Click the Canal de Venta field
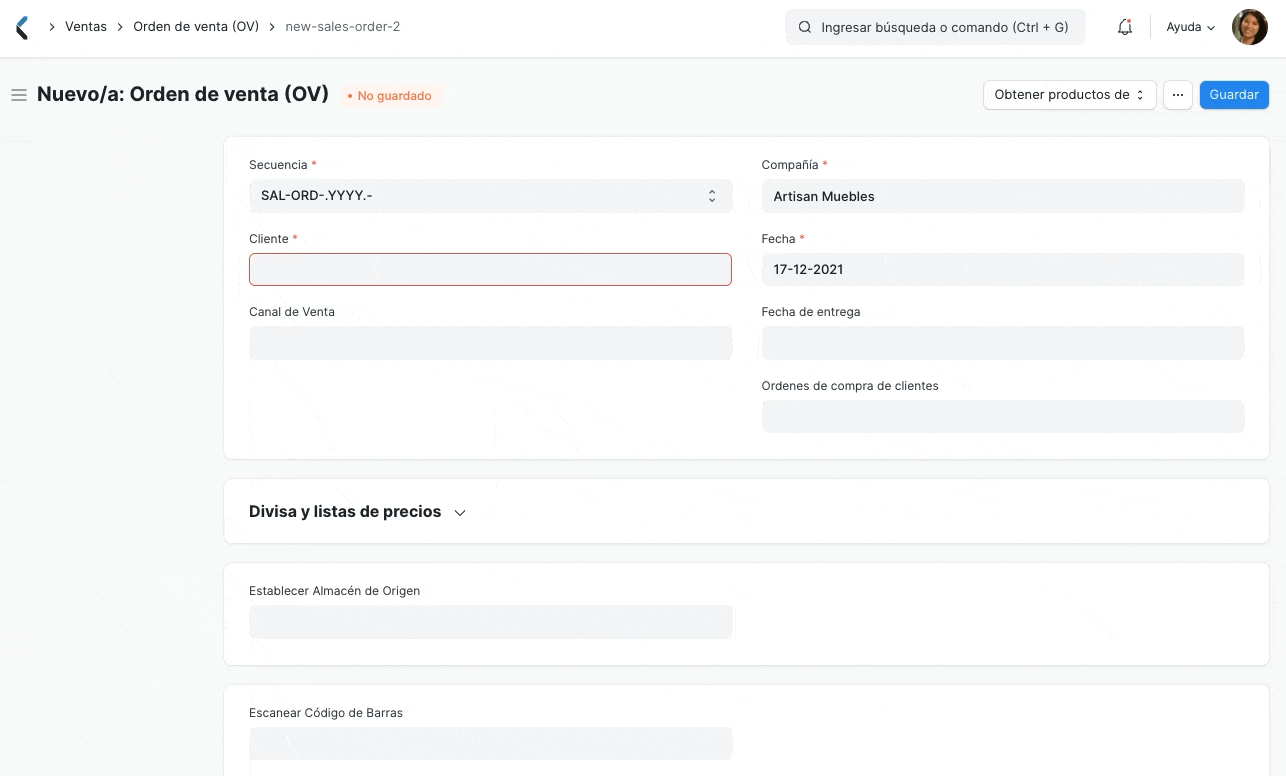 coord(490,342)
